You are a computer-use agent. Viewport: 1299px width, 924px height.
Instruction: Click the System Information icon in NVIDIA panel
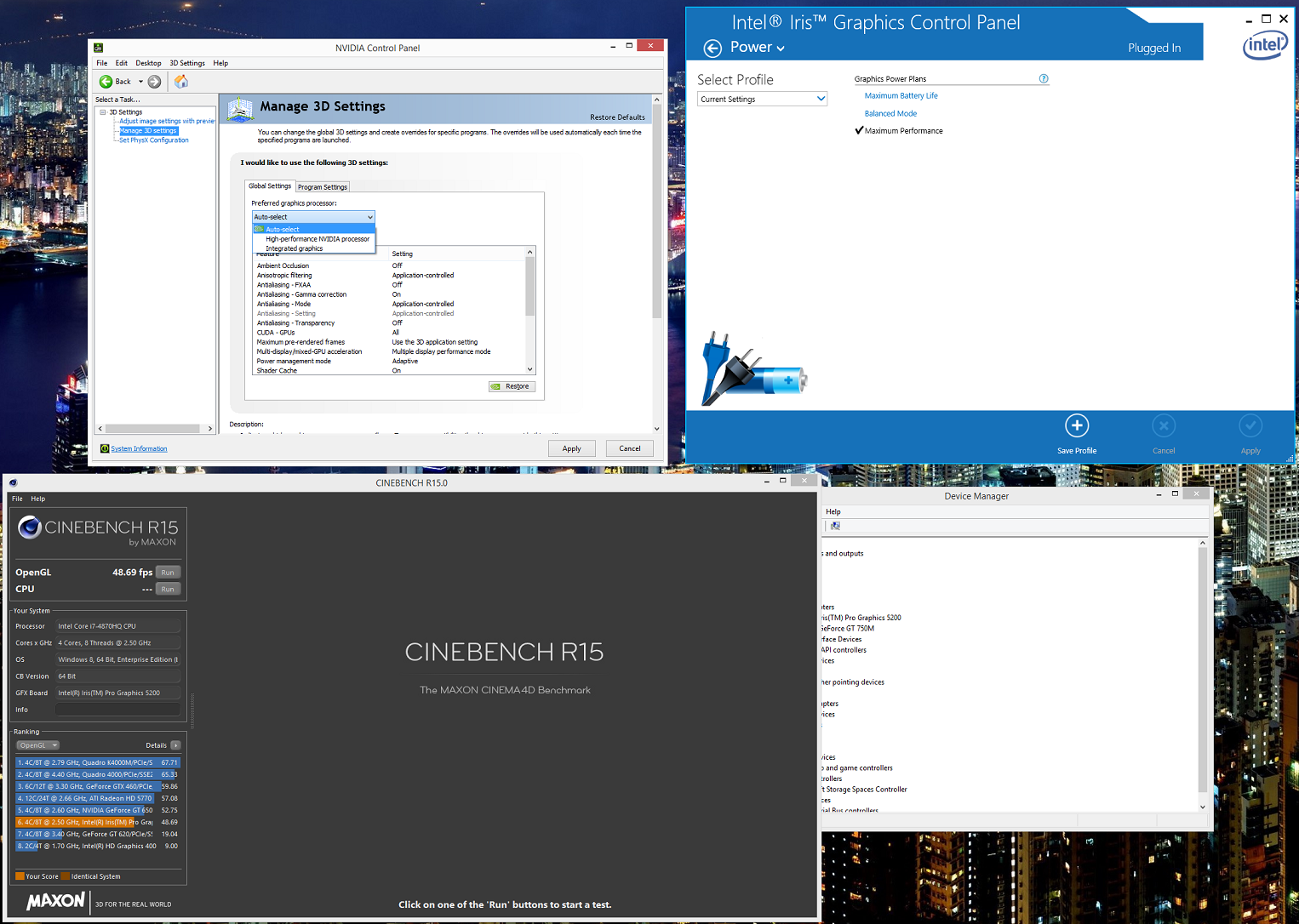point(105,448)
